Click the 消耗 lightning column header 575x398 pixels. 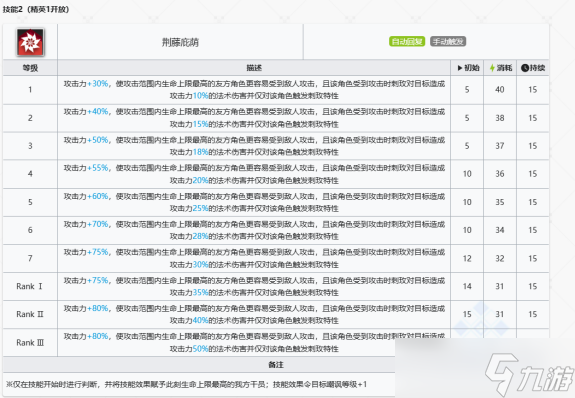pos(501,68)
